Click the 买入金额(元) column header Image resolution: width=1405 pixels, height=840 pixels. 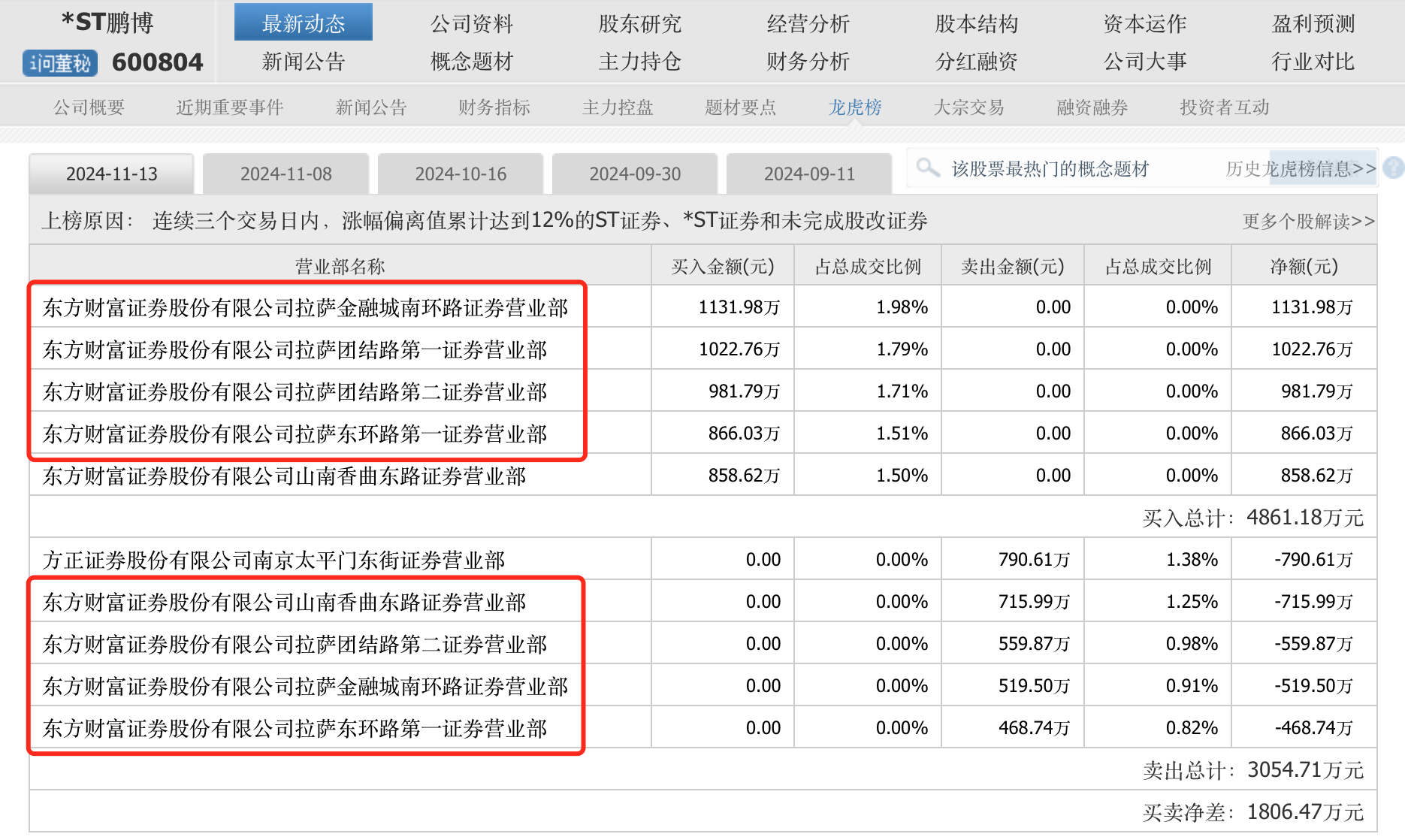click(x=723, y=266)
